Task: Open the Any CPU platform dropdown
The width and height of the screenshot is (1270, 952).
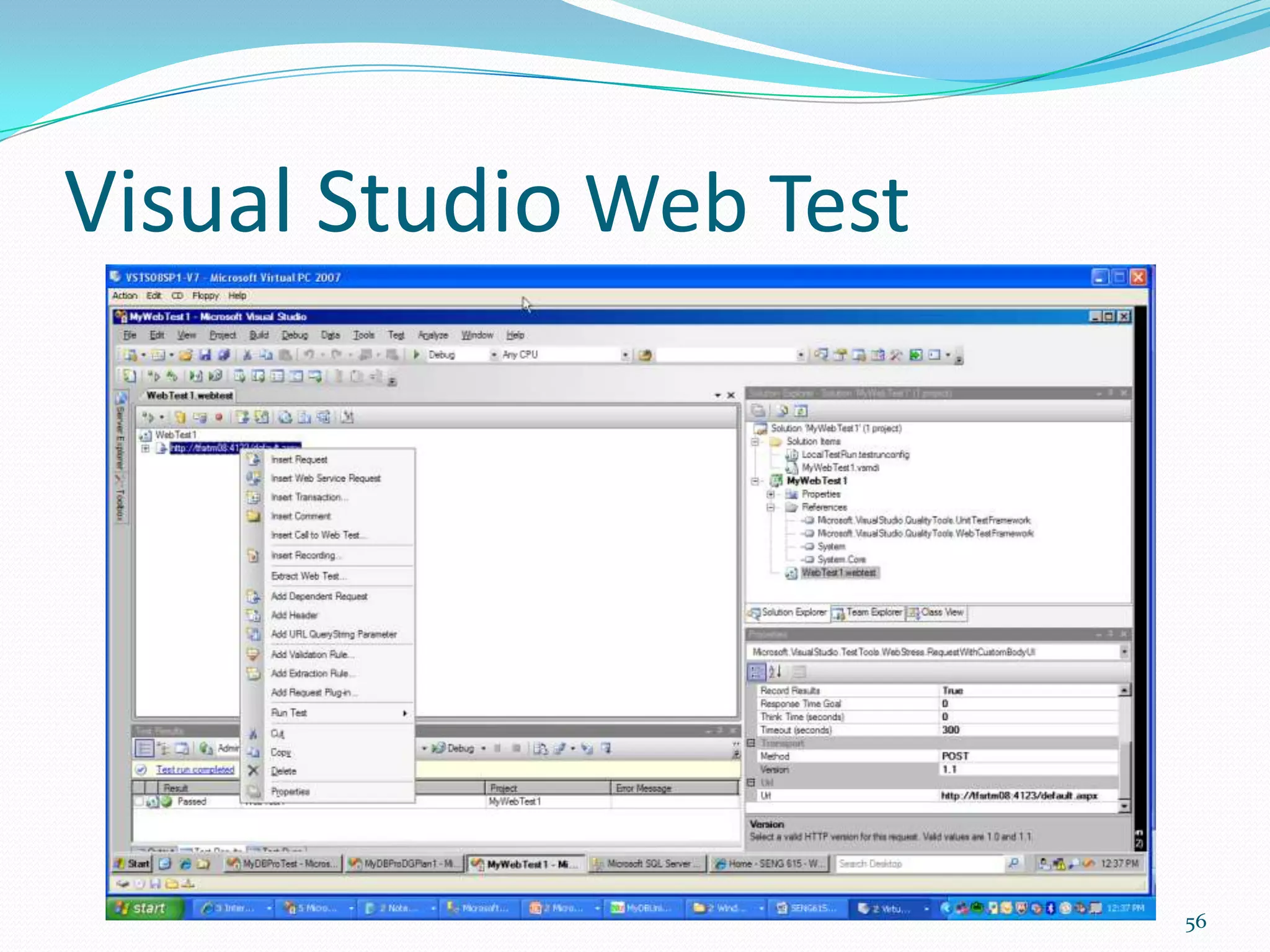Action: tap(625, 355)
